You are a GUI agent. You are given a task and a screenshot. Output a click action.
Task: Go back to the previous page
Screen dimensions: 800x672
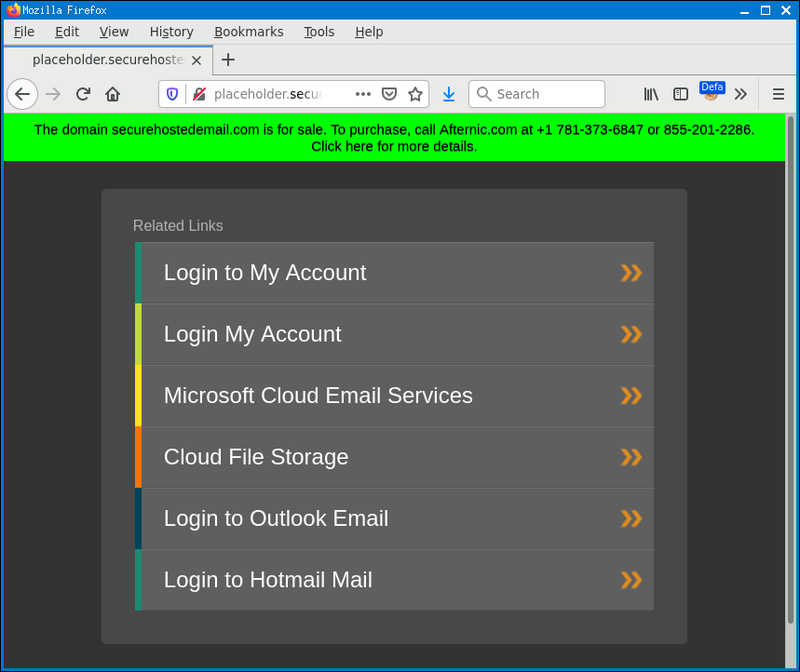[x=22, y=94]
